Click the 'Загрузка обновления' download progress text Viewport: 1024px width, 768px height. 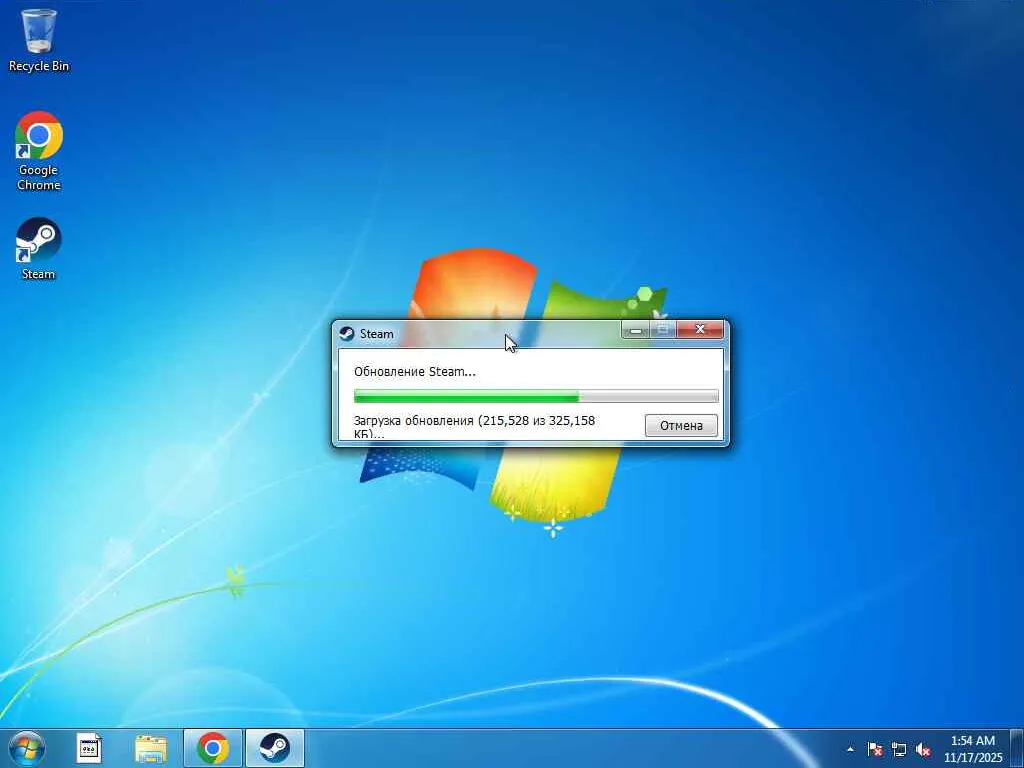pyautogui.click(x=474, y=426)
